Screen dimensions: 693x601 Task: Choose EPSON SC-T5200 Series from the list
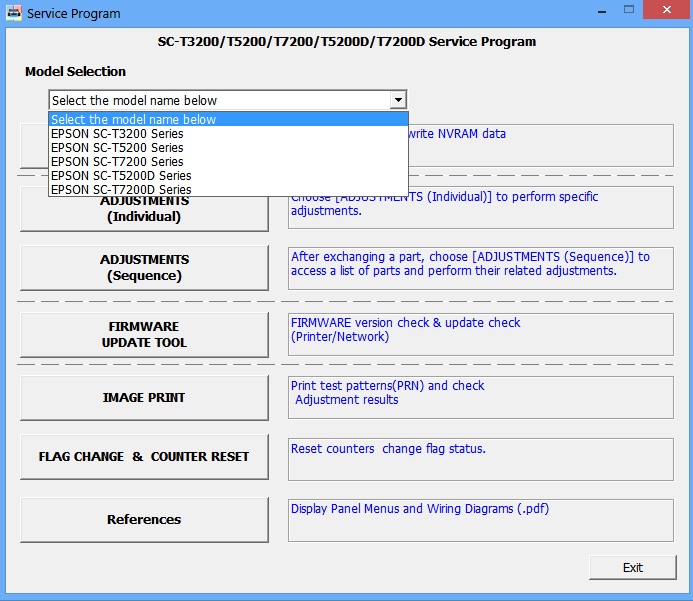[x=228, y=148]
